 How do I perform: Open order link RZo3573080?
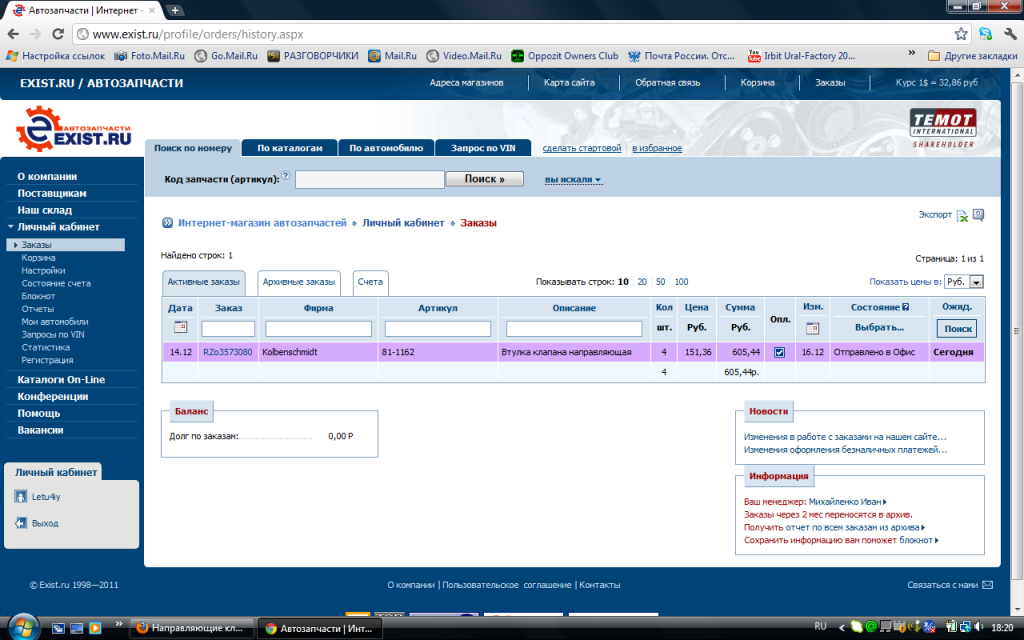coord(227,352)
